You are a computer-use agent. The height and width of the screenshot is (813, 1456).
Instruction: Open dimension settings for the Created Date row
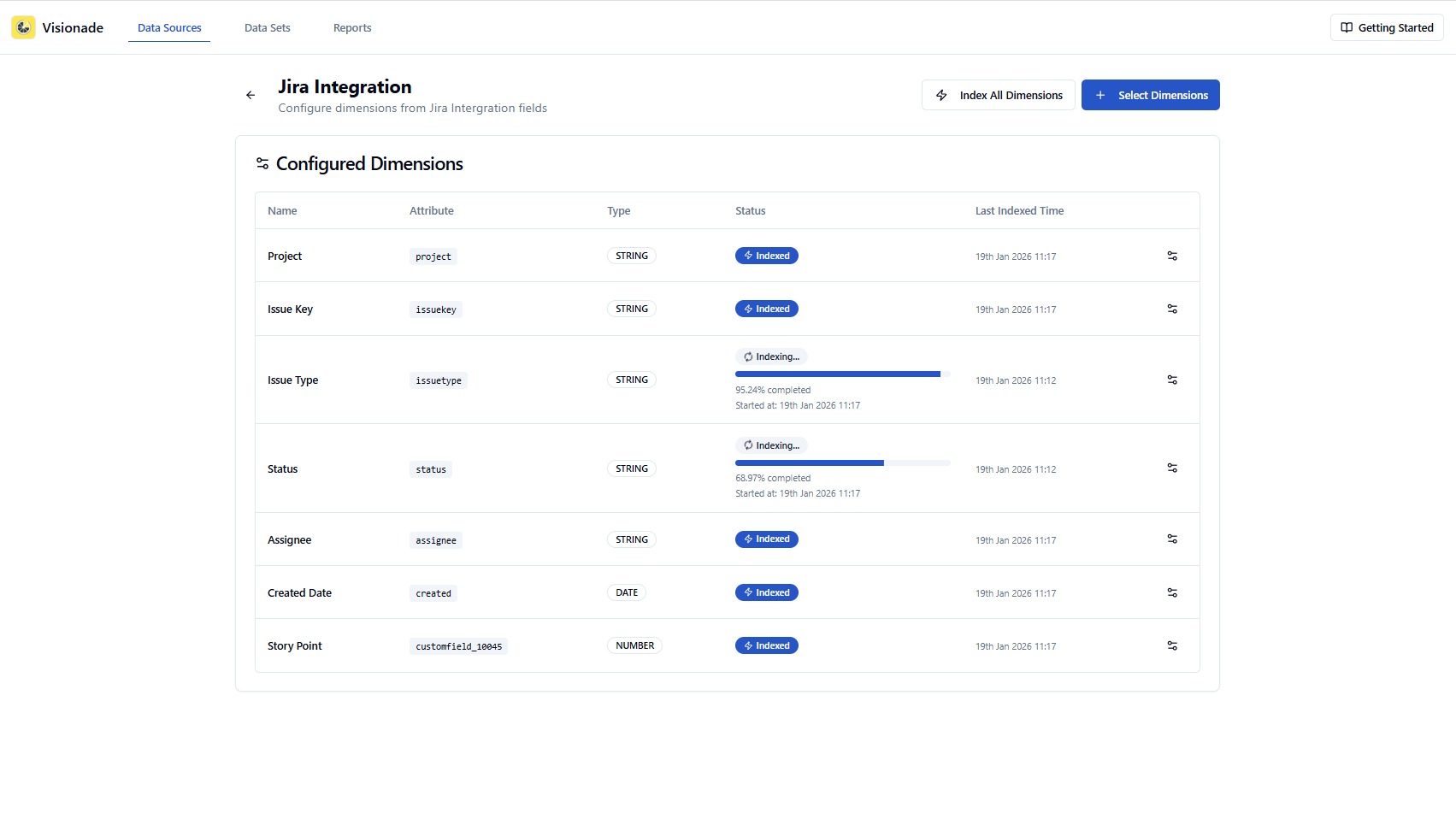coord(1172,592)
